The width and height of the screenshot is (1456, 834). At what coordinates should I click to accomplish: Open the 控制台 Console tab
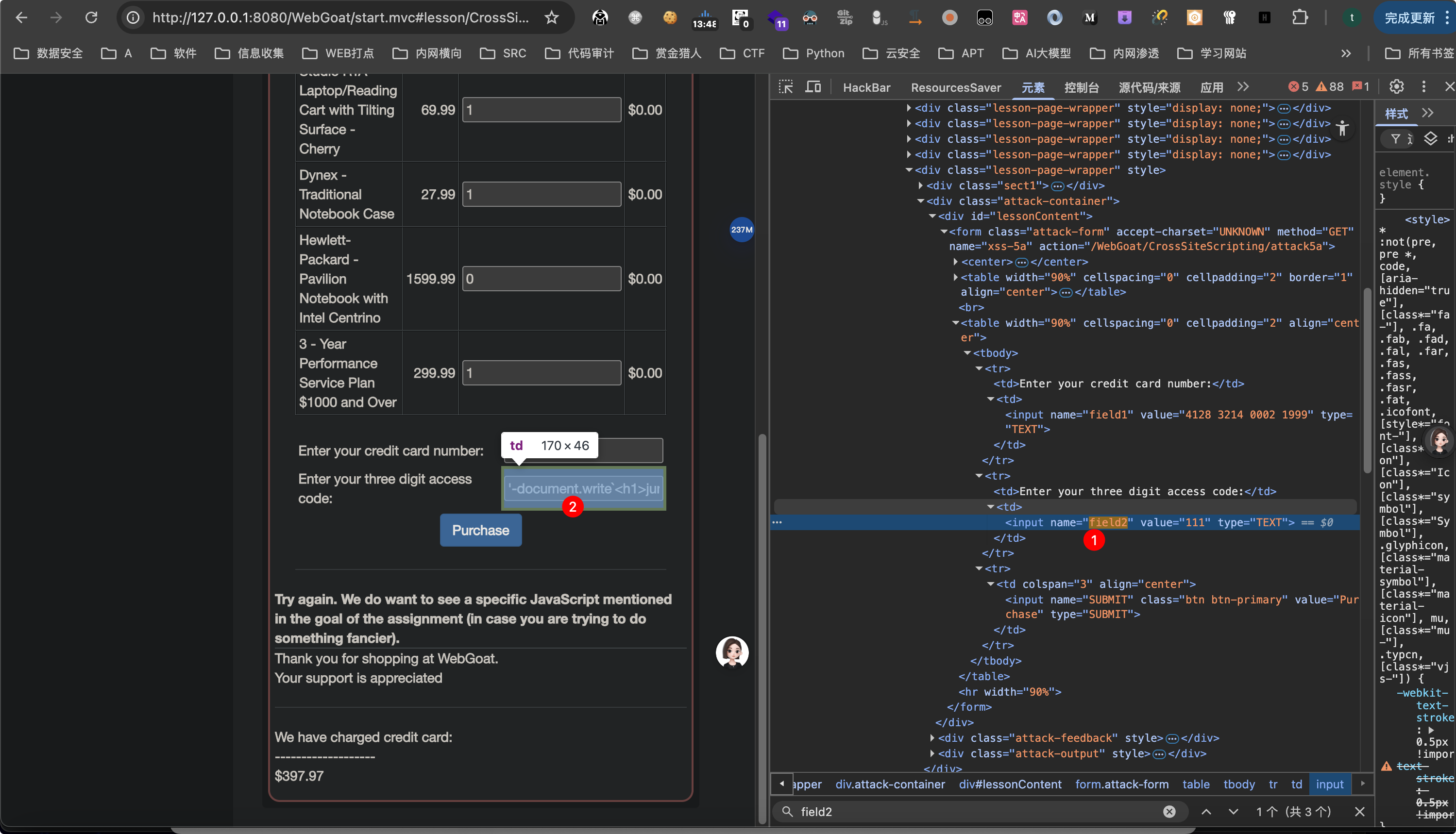click(1081, 88)
